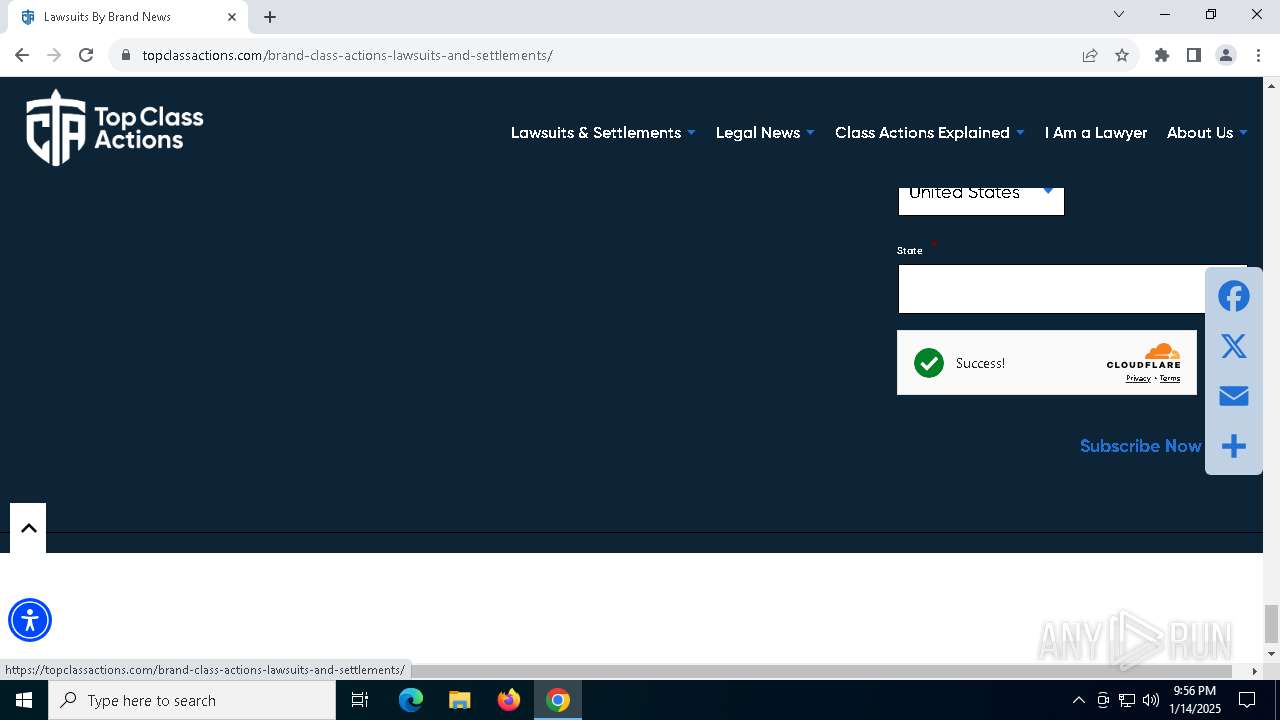
Task: Expand Class Actions Explained menu
Action: 930,132
